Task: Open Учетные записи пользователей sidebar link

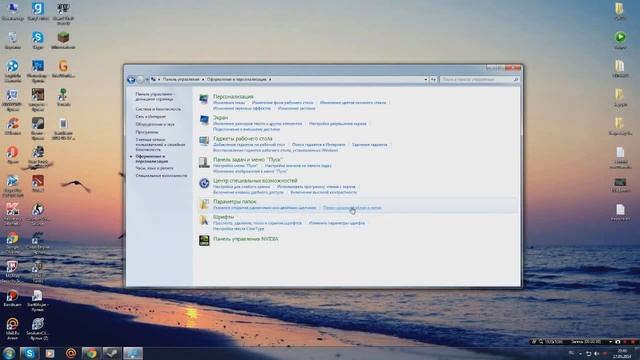Action: [160, 144]
